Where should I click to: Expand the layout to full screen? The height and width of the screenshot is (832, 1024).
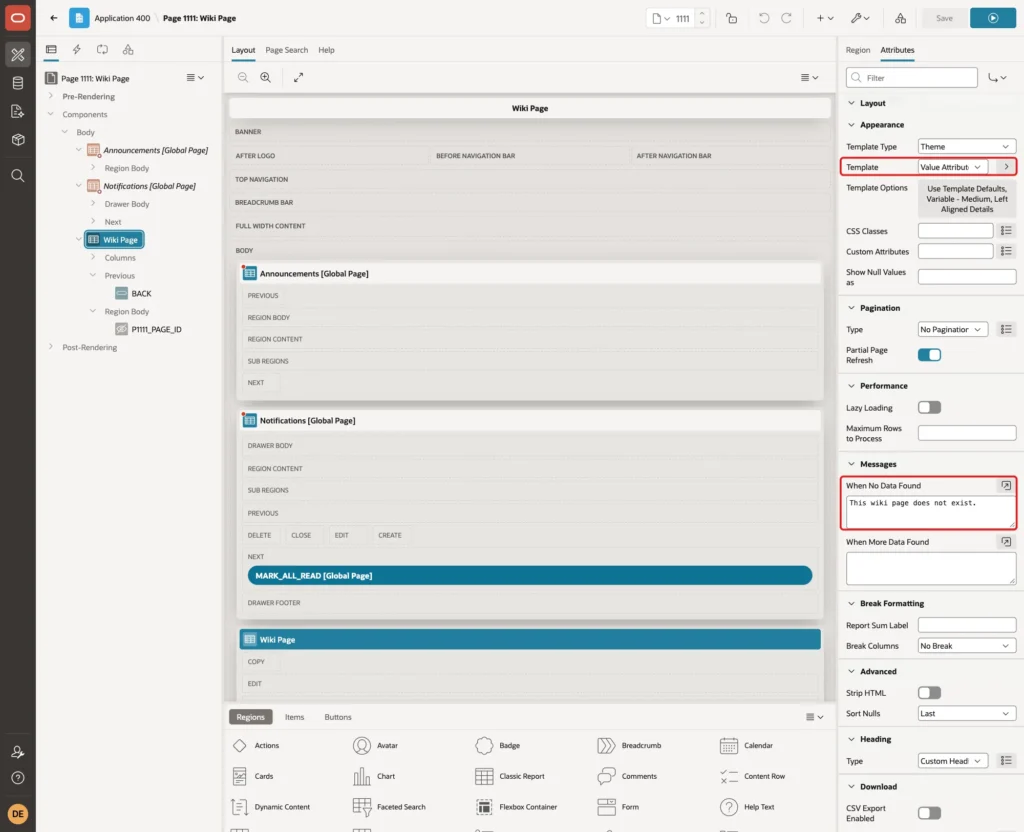[298, 77]
